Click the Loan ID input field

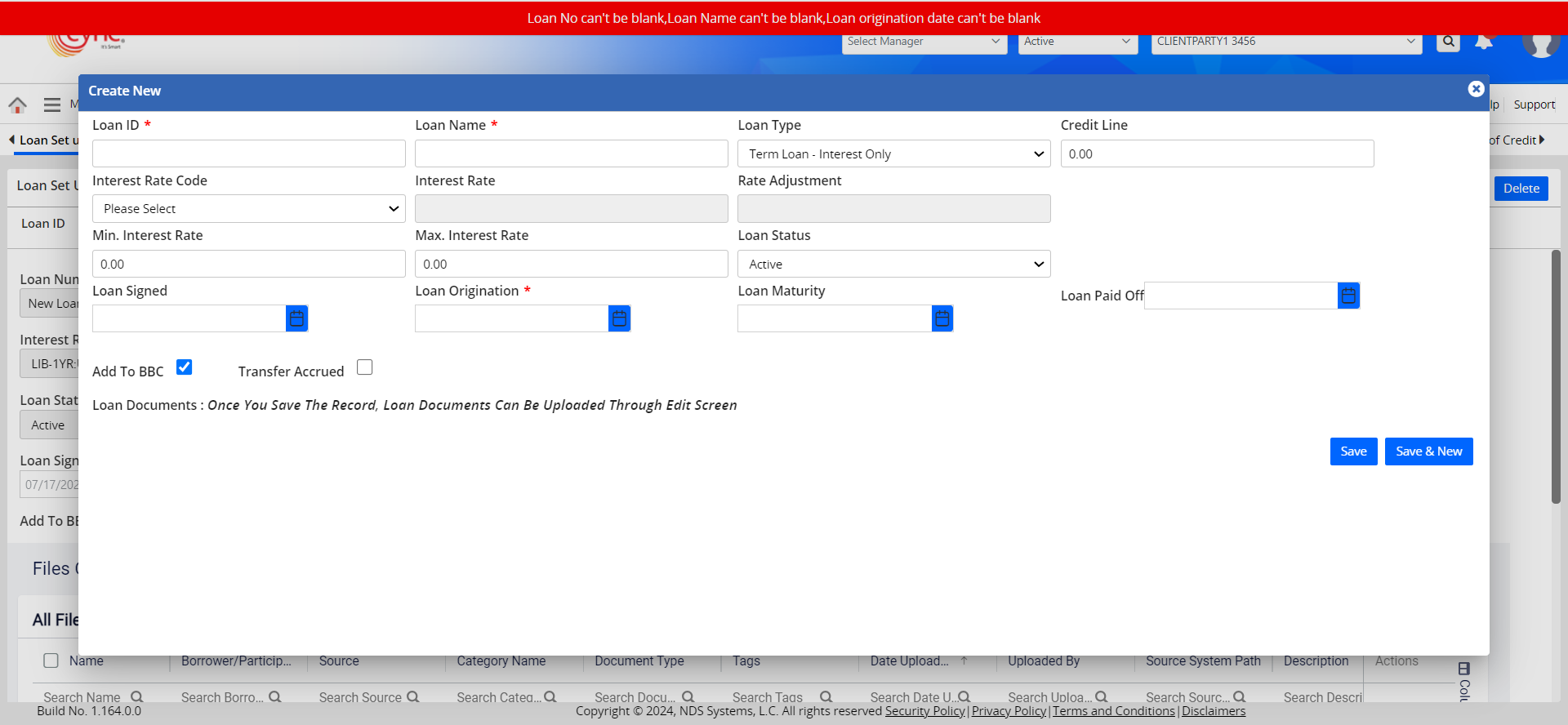click(248, 153)
